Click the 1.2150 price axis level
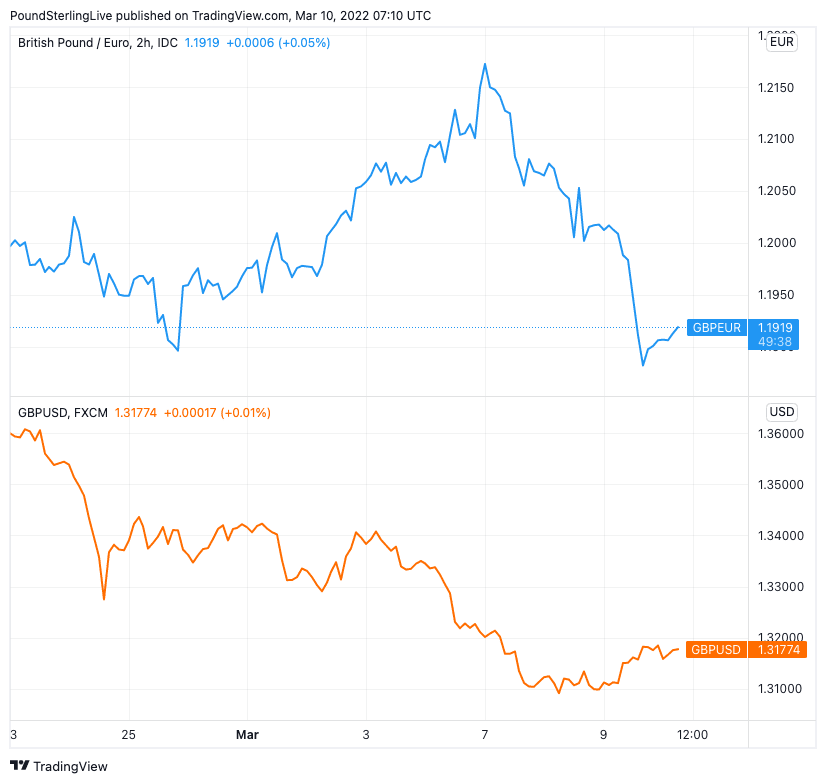This screenshot has width=826, height=783. pyautogui.click(x=777, y=89)
